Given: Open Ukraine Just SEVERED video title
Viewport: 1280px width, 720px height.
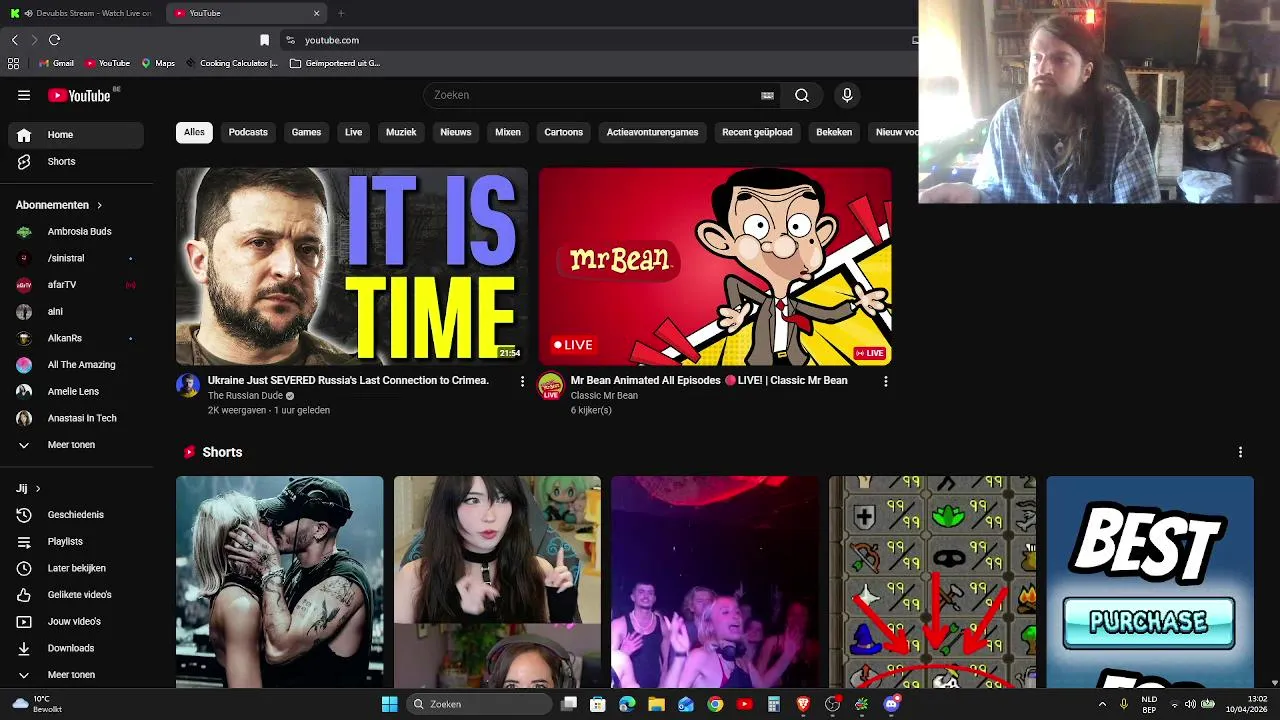Looking at the screenshot, I should (x=348, y=380).
